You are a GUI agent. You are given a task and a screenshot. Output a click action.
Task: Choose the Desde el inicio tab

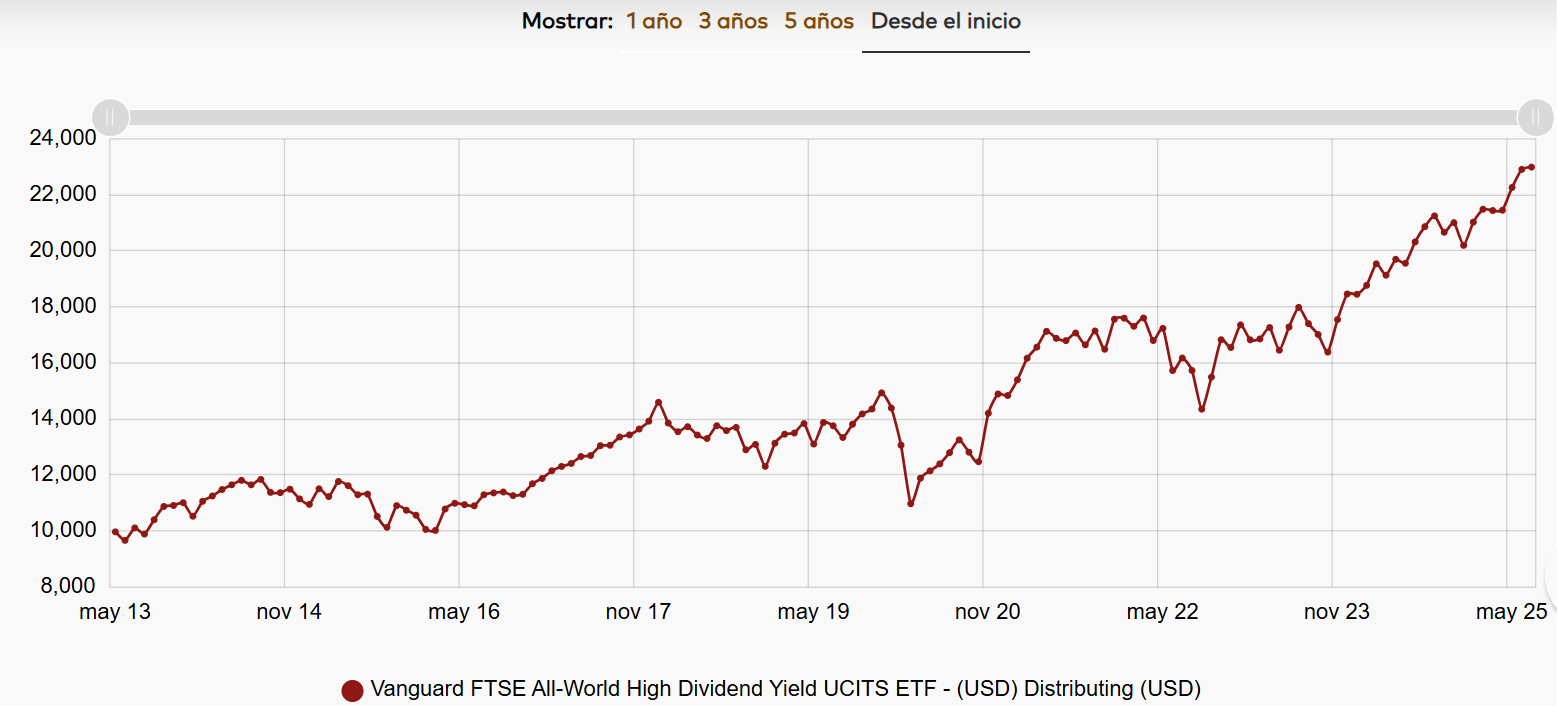pyautogui.click(x=946, y=21)
